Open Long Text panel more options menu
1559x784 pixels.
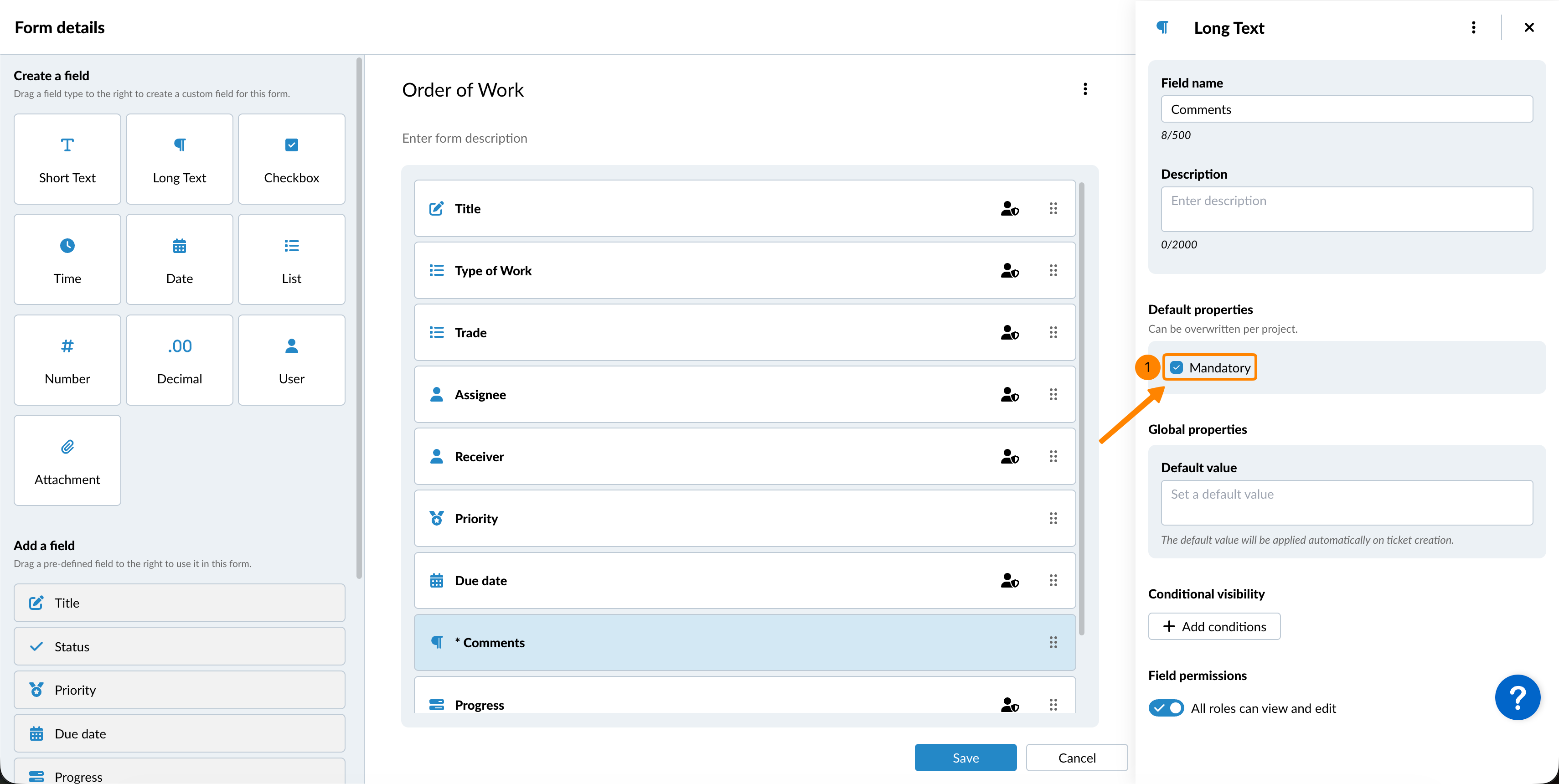[1473, 28]
